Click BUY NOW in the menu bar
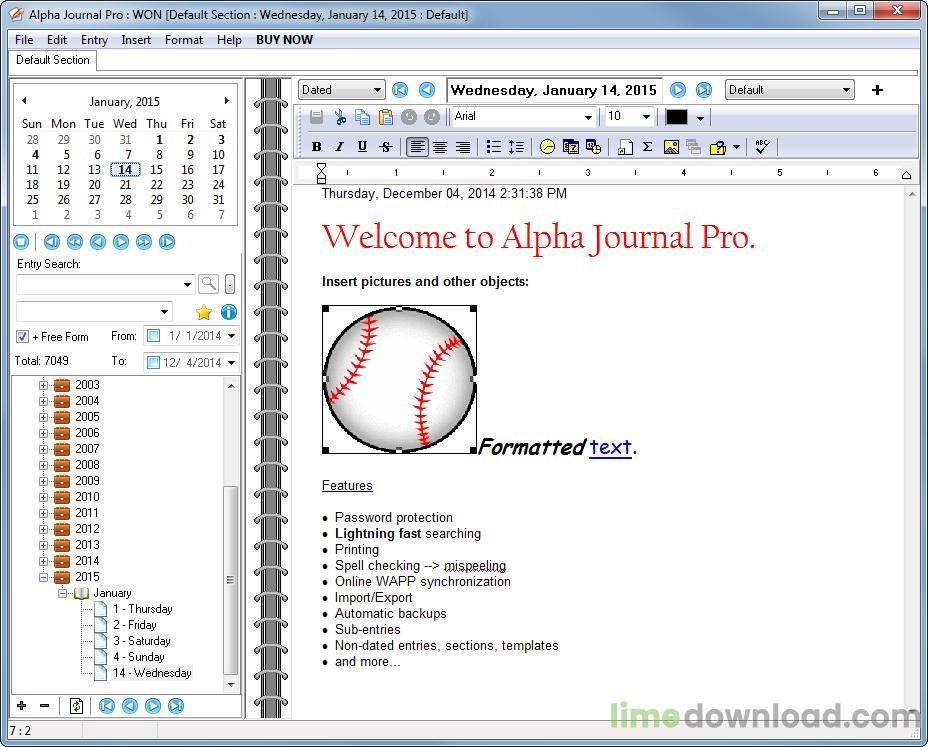The image size is (928, 747). [284, 40]
